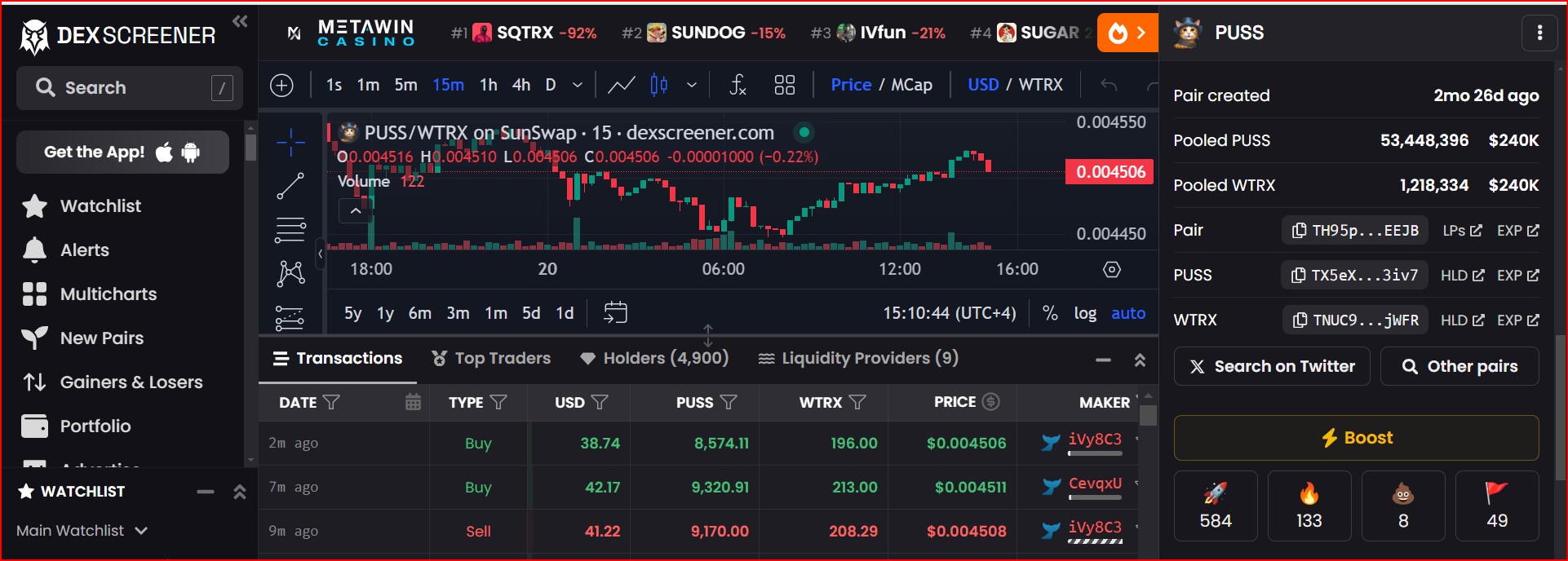Switch chart quote to WTRX
Image resolution: width=1568 pixels, height=561 pixels.
tap(1041, 85)
